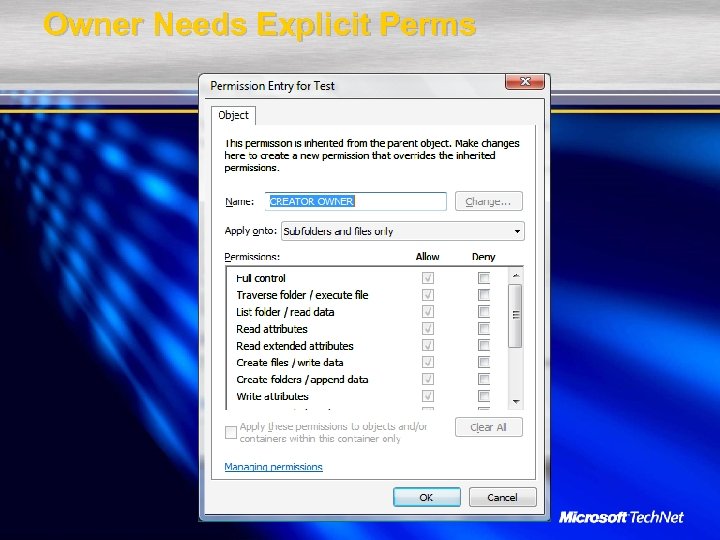The image size is (720, 540).
Task: Toggle Deny for Traverse folder / execute file
Action: 484,295
